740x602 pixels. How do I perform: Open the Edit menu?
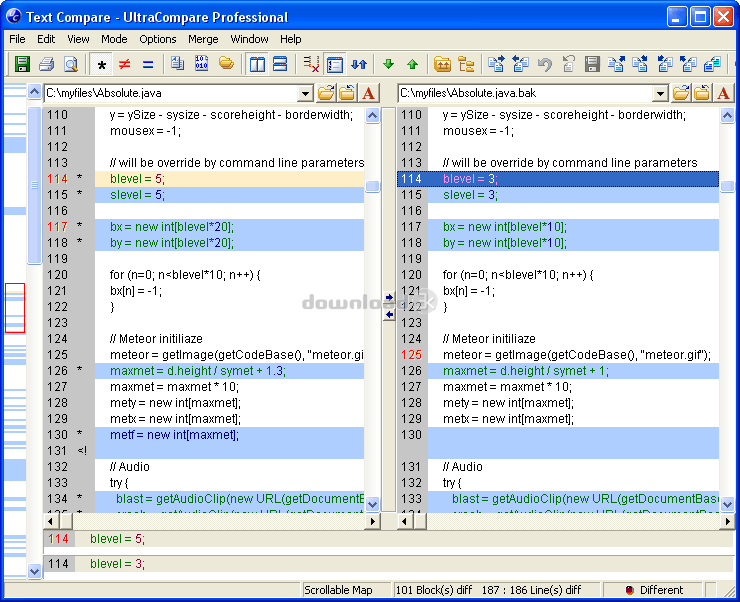click(x=46, y=39)
